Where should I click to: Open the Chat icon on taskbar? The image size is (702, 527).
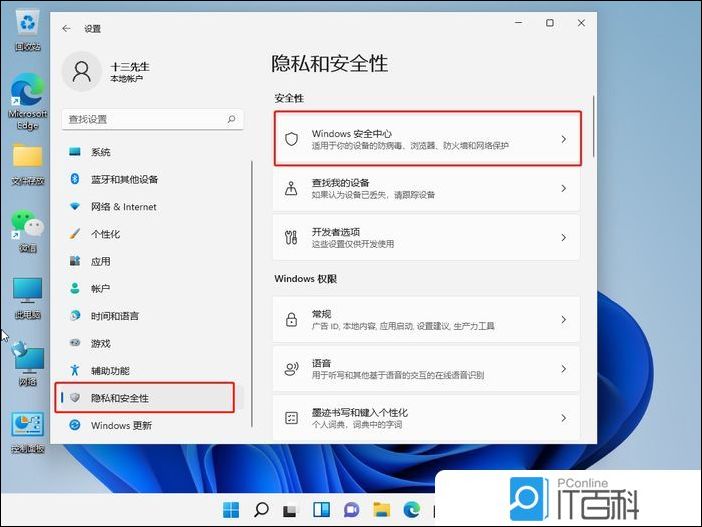coord(351,510)
